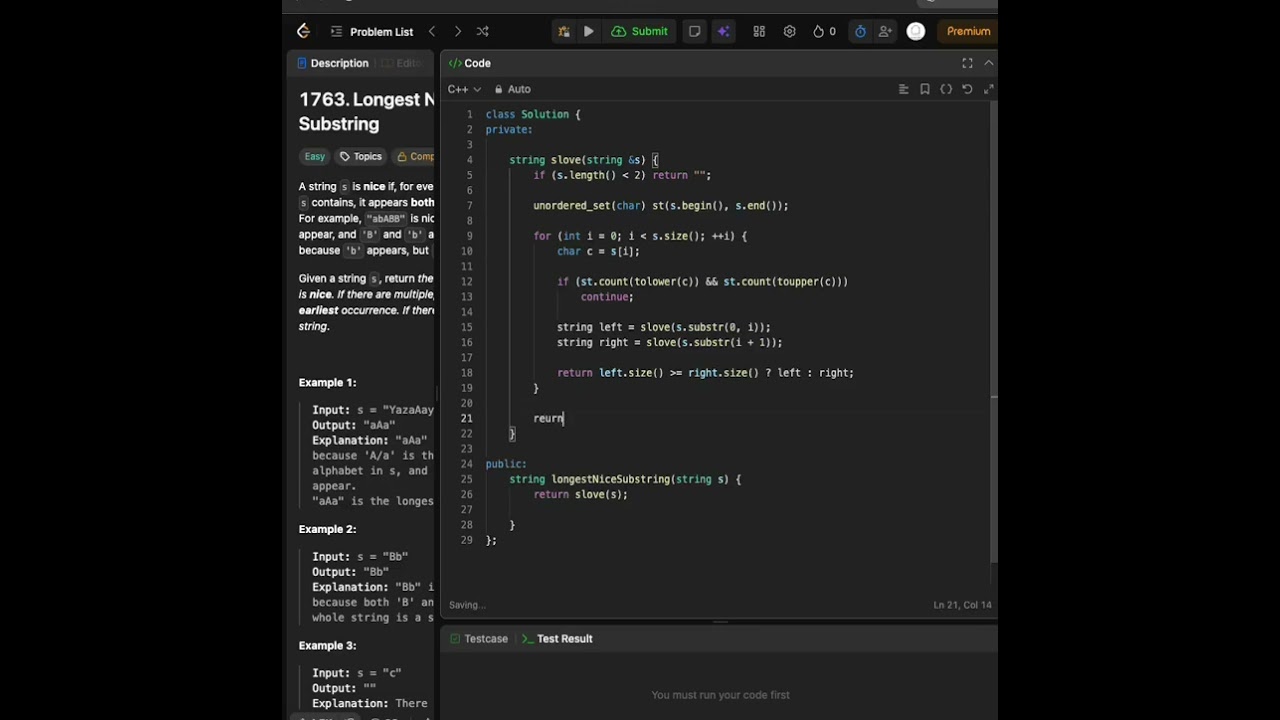Open the AI sparkle assistant icon
Viewport: 1280px width, 720px height.
723,31
